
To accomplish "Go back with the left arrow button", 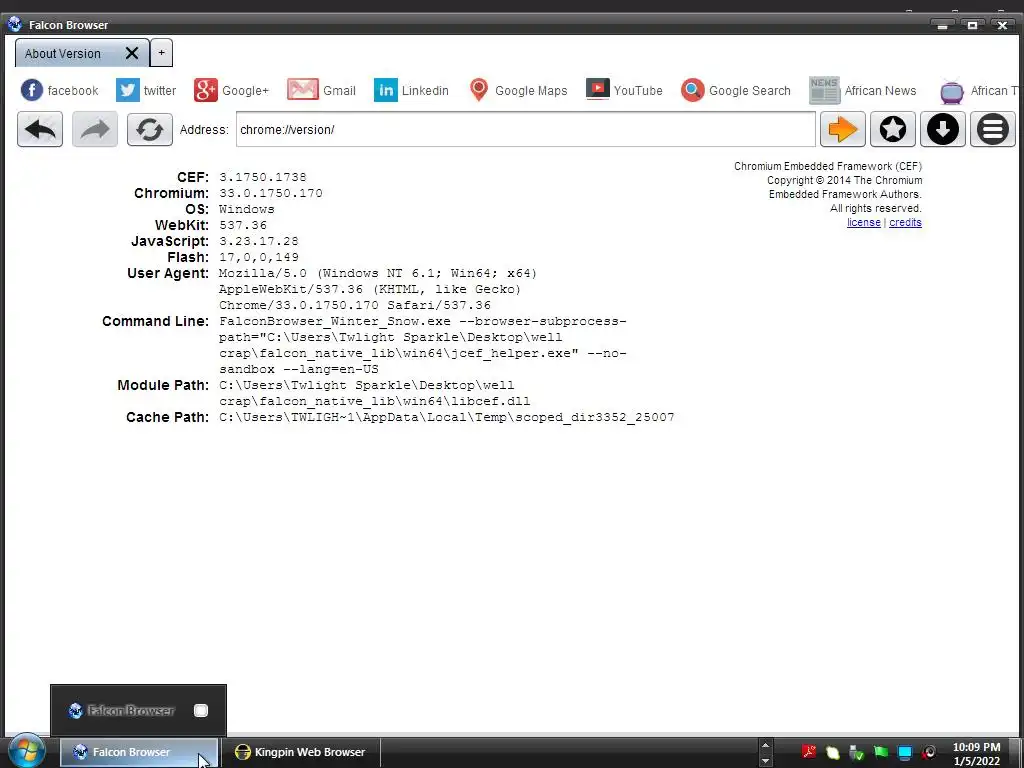I will [40, 129].
